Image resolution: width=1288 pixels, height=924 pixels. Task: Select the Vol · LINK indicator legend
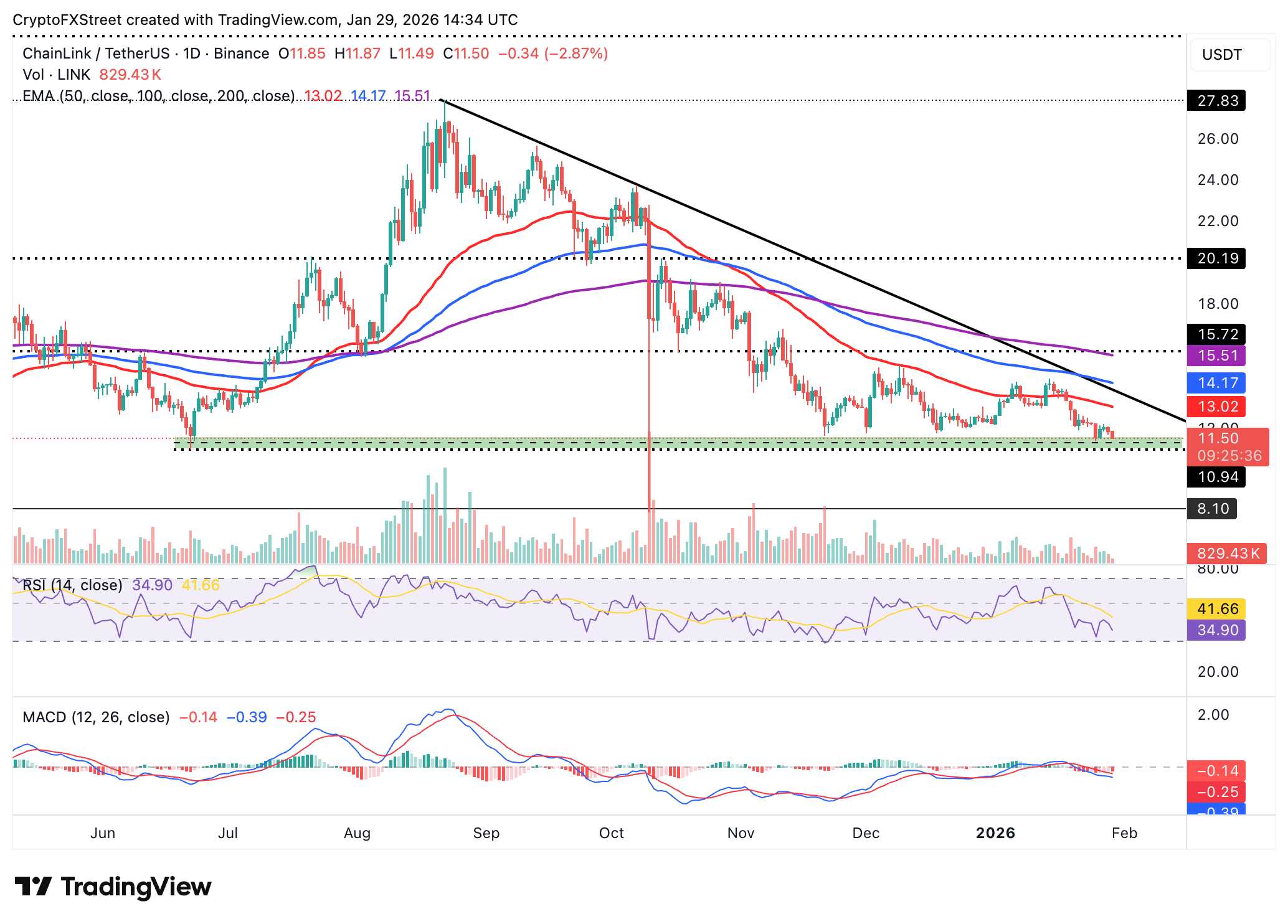click(x=57, y=75)
